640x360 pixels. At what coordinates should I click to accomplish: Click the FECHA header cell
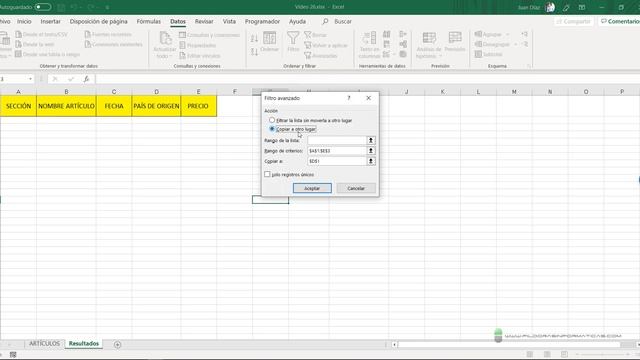point(114,106)
